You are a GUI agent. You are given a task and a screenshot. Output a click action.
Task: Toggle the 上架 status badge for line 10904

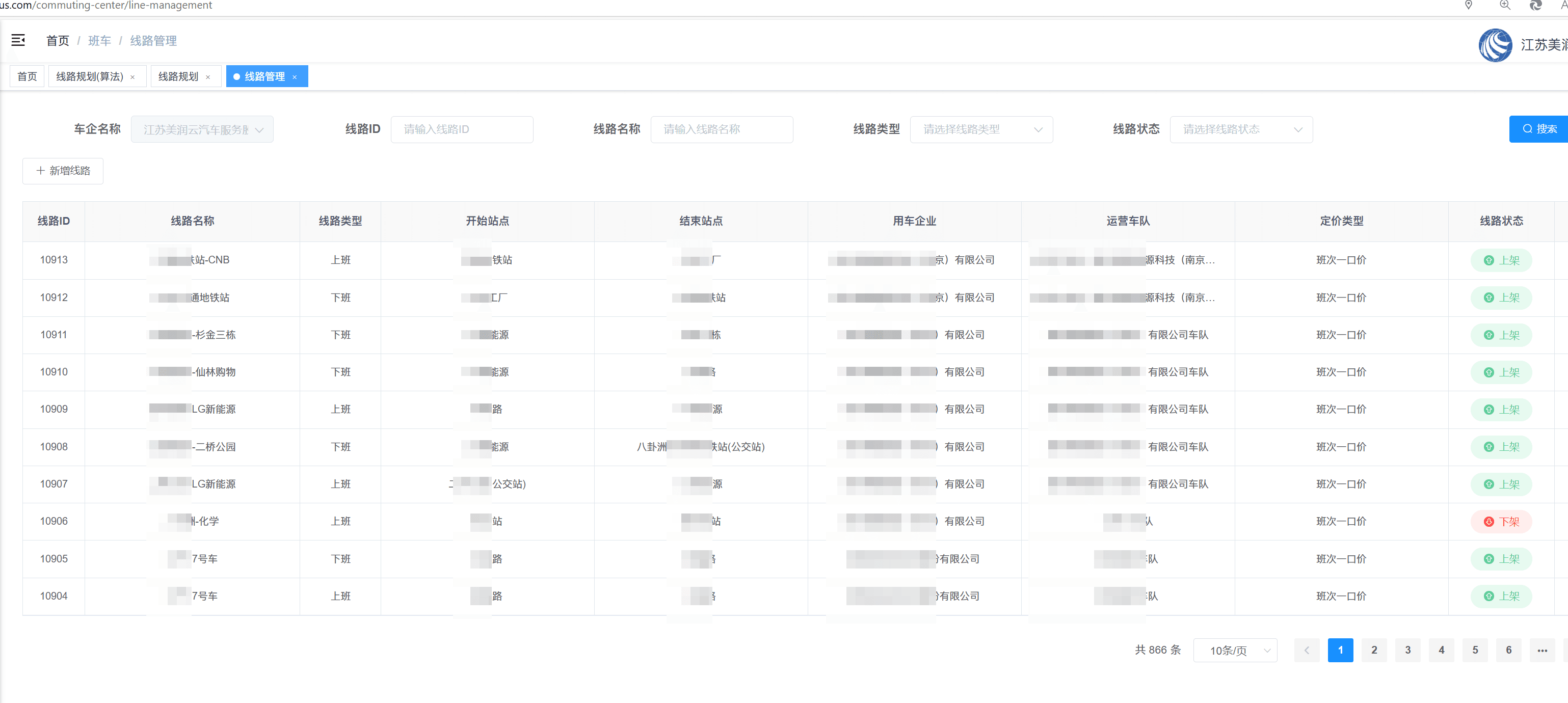(1501, 597)
